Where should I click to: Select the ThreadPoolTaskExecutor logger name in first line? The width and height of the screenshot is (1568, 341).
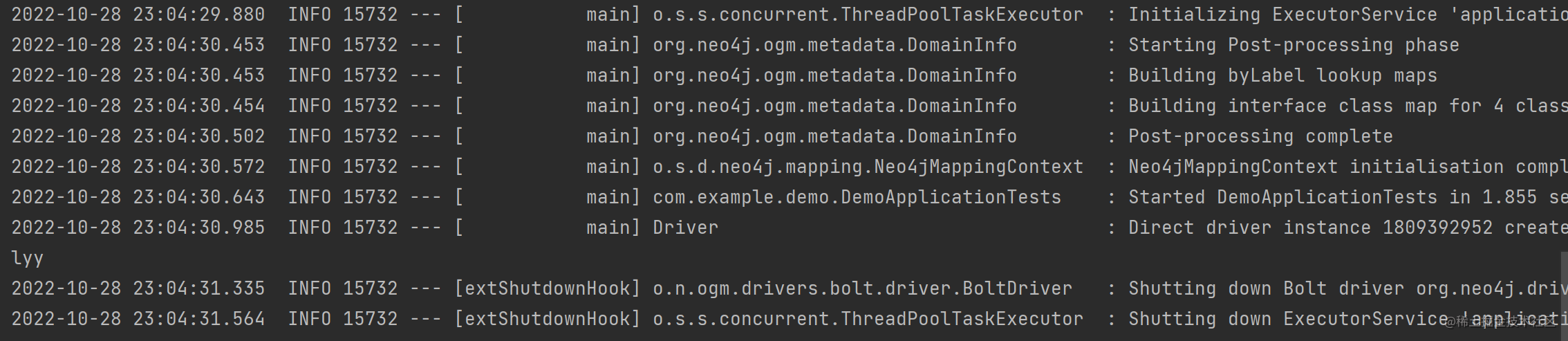pos(868,15)
